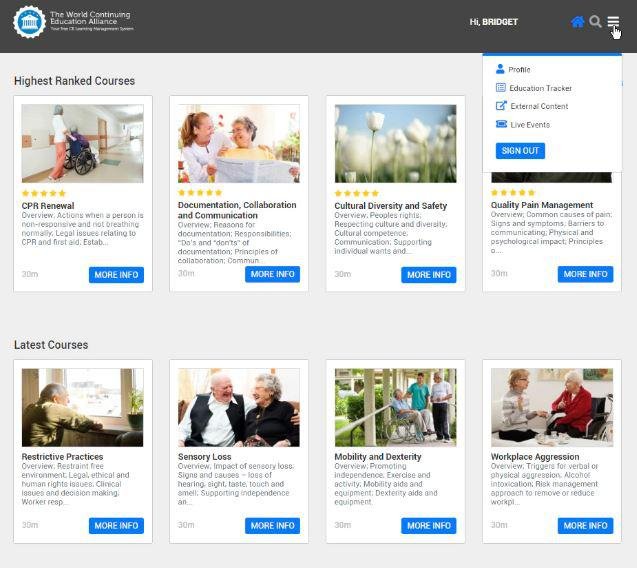Open search with the magnifier icon
This screenshot has height=568, width=637.
(x=595, y=21)
